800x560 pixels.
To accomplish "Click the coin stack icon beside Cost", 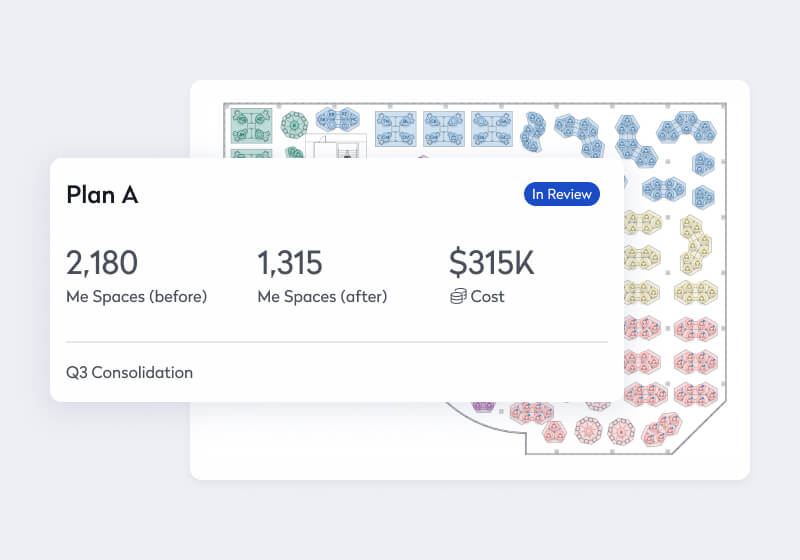I will [458, 297].
